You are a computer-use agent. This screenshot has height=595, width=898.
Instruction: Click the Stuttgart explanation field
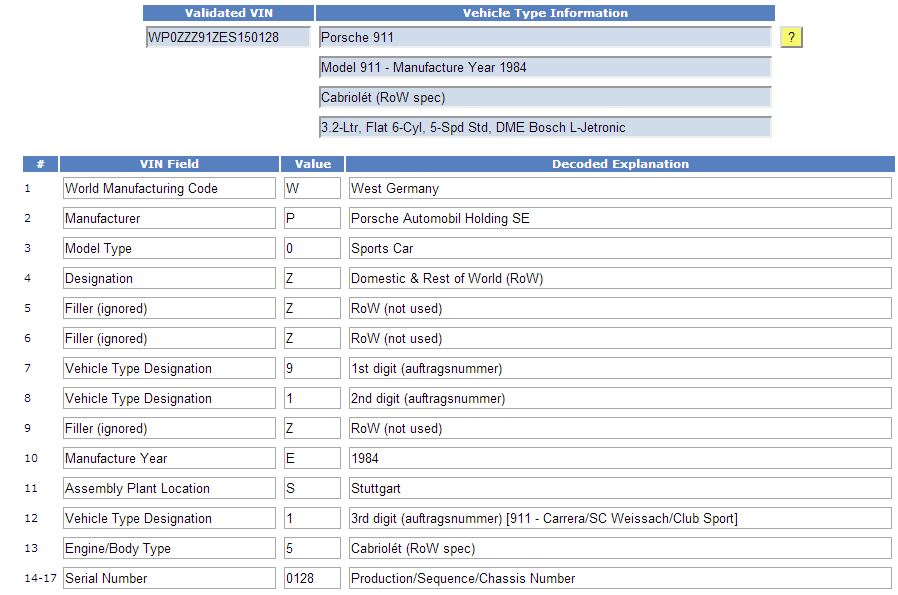pos(620,488)
